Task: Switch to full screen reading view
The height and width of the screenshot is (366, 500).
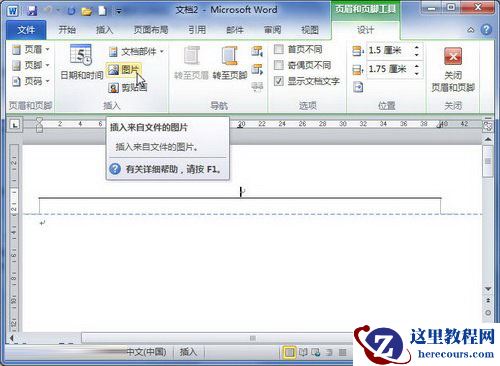Action: click(x=303, y=352)
